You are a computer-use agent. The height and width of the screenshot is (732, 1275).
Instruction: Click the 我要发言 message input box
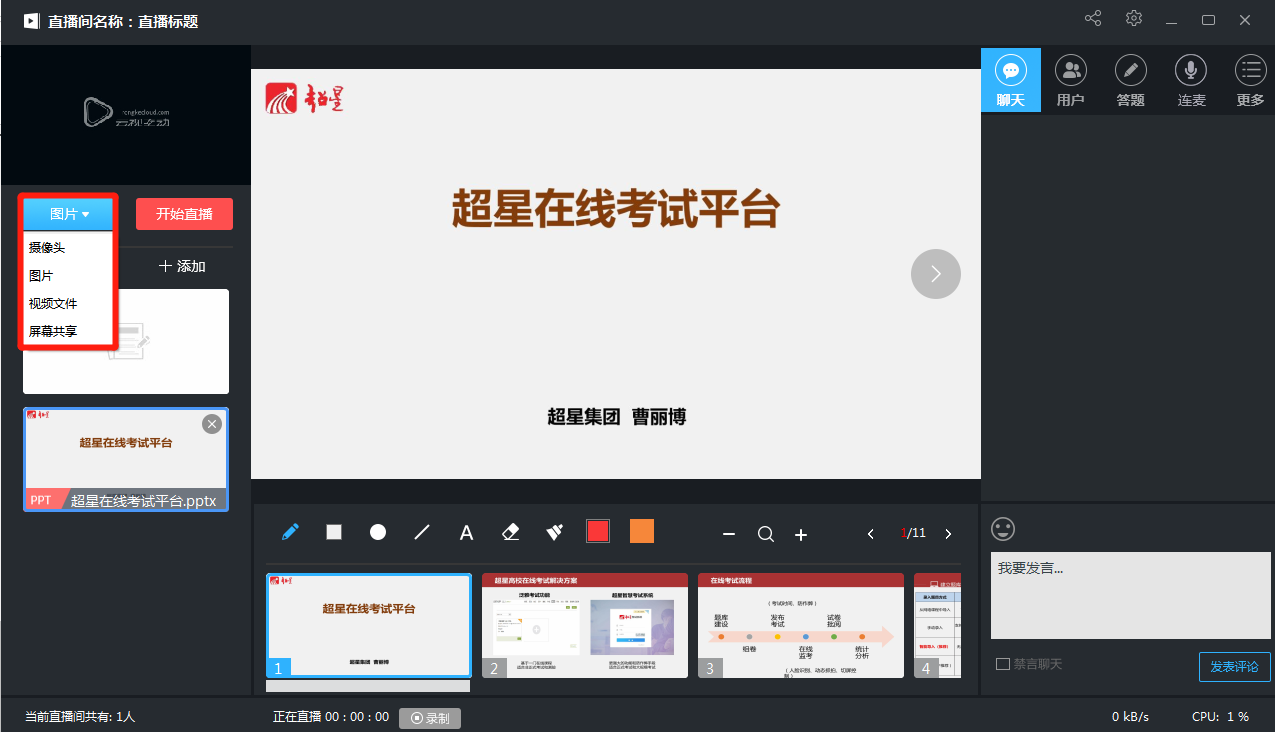(x=1131, y=595)
